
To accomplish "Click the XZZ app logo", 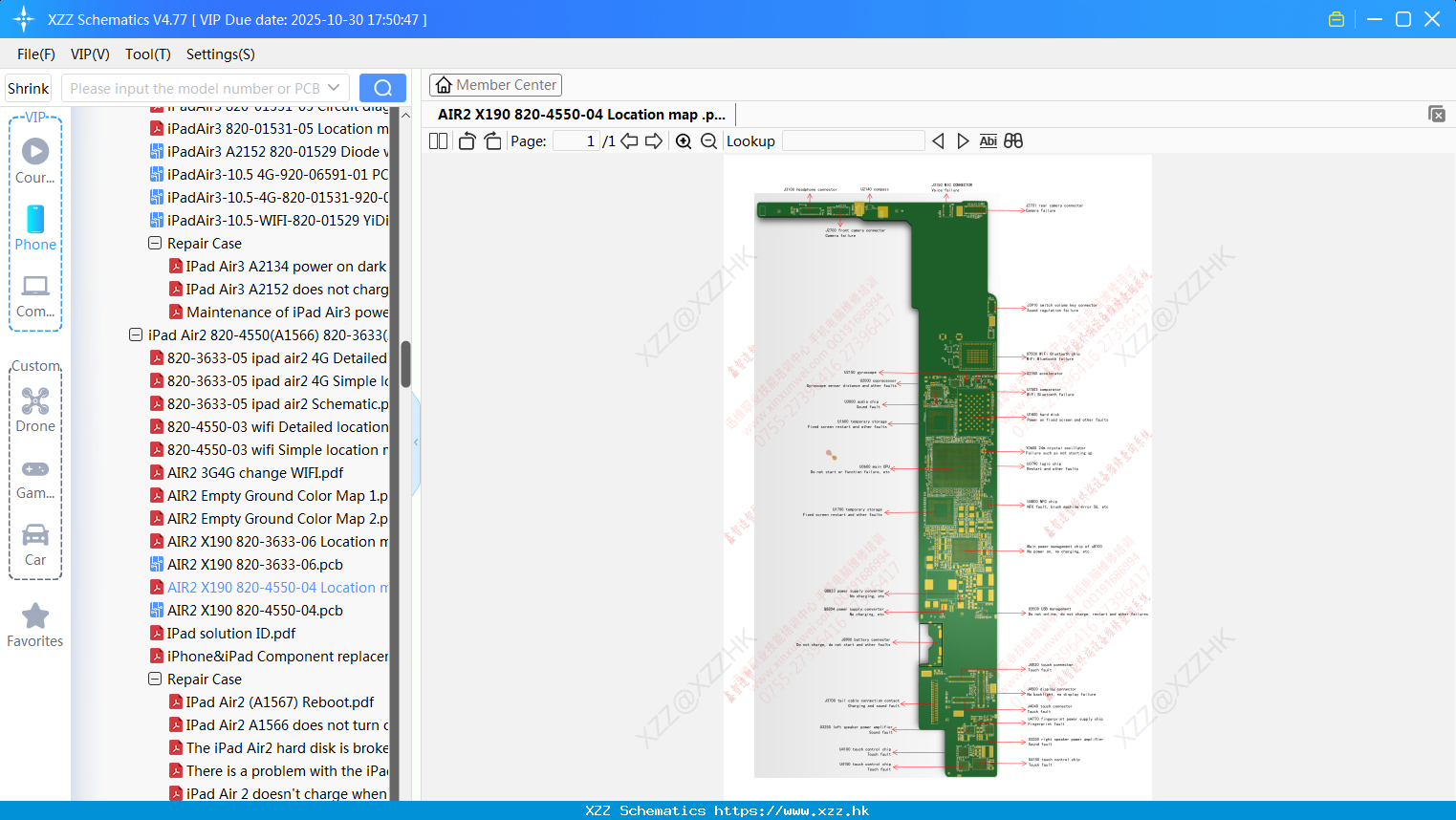I will coord(24,19).
